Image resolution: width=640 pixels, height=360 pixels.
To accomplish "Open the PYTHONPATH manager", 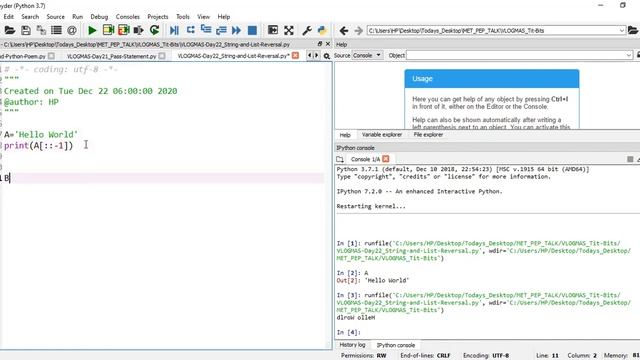I will [322, 30].
